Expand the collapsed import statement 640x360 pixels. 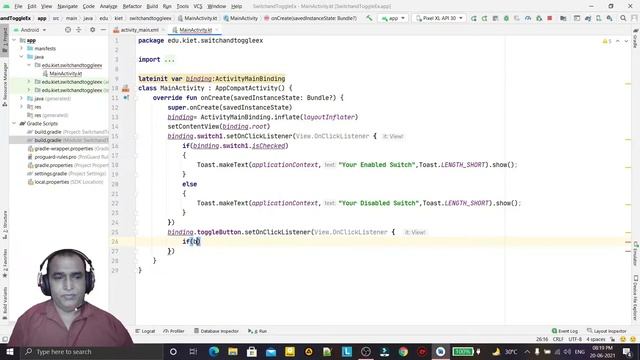pos(169,60)
